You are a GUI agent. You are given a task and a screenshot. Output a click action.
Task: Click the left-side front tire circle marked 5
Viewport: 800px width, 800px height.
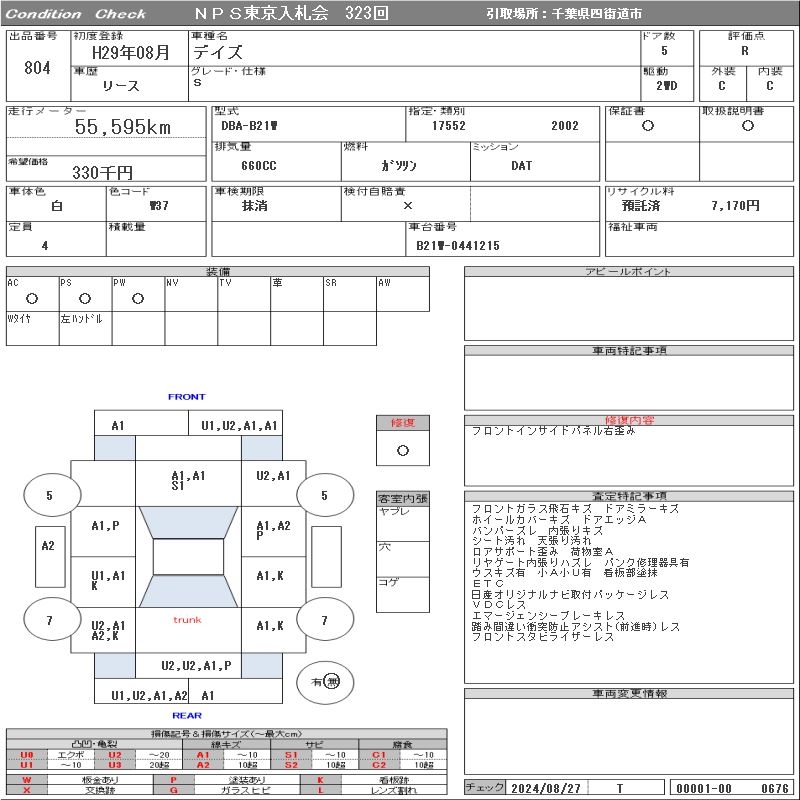[x=48, y=495]
